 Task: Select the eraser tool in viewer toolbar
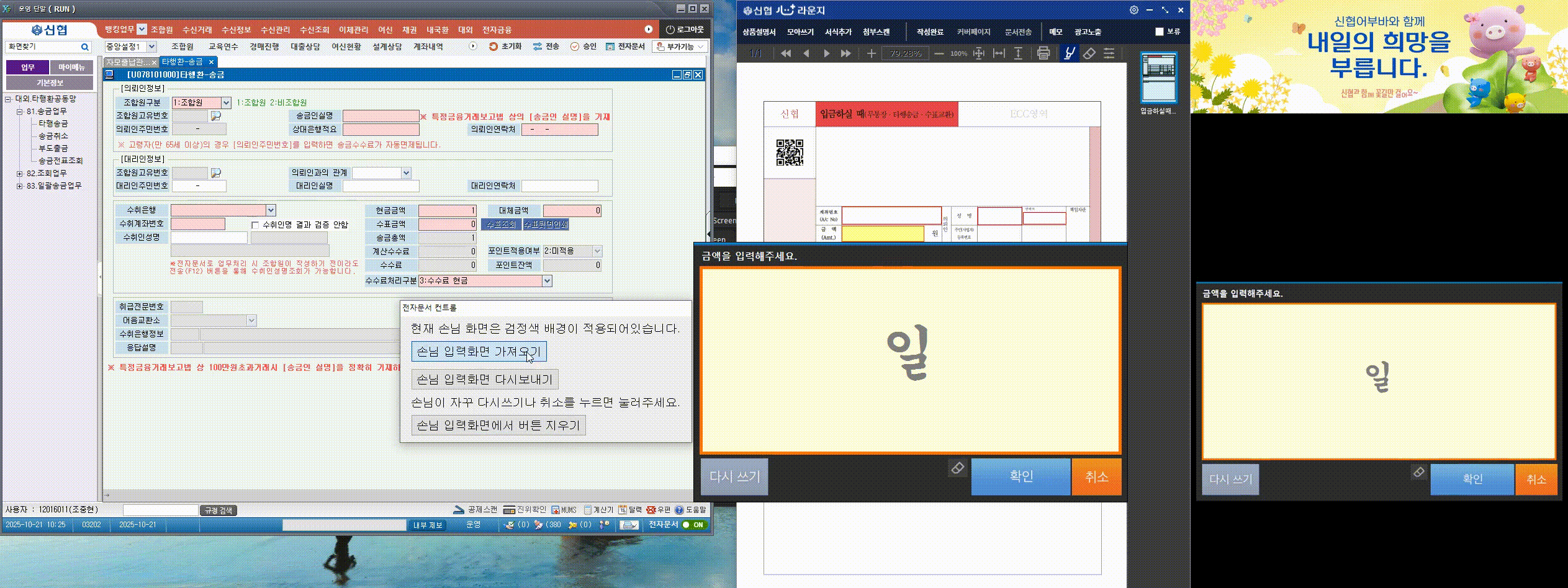point(1090,53)
